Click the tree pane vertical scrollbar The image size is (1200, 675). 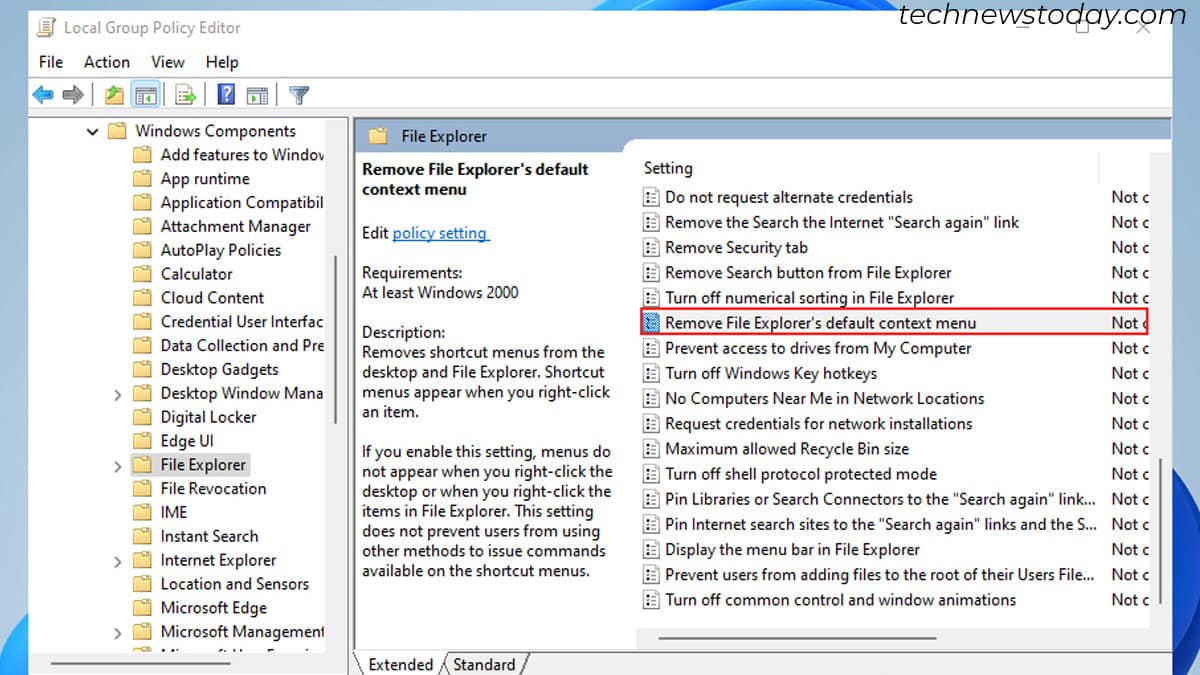coord(336,340)
